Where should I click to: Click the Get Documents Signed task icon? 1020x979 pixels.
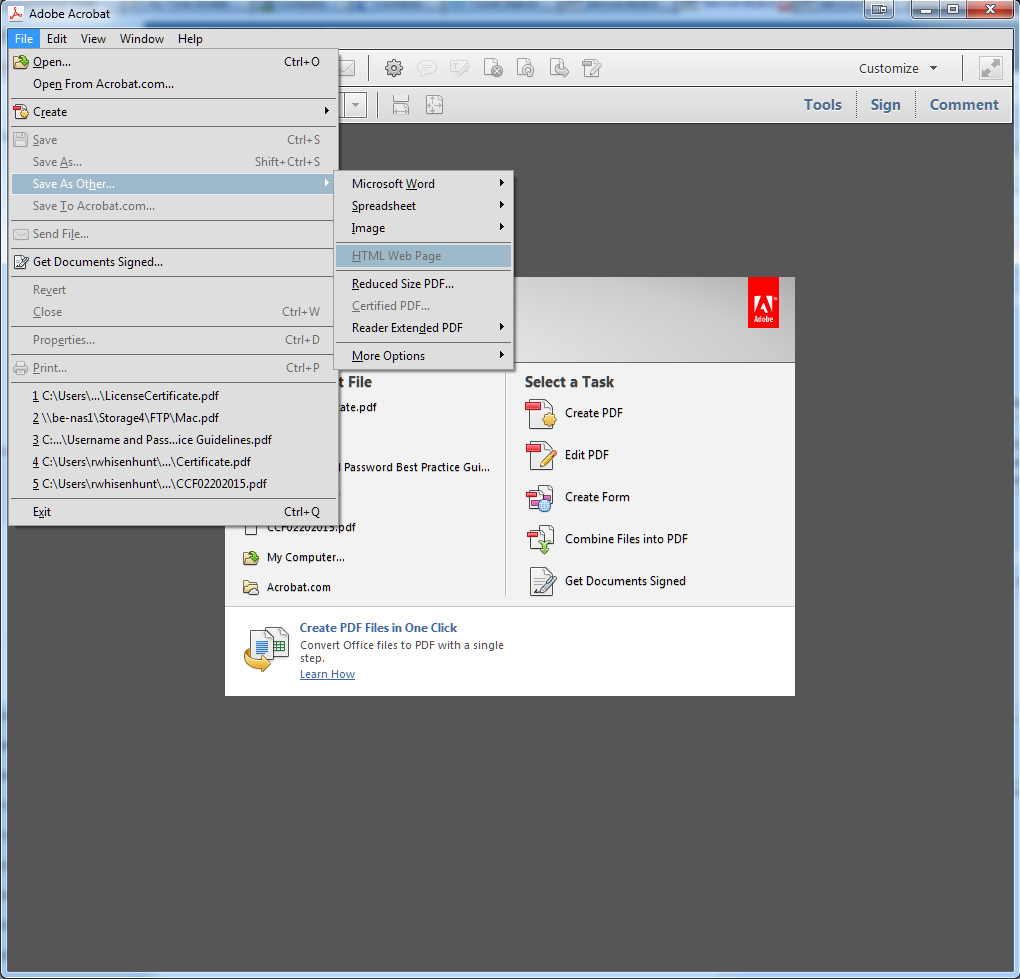(541, 581)
